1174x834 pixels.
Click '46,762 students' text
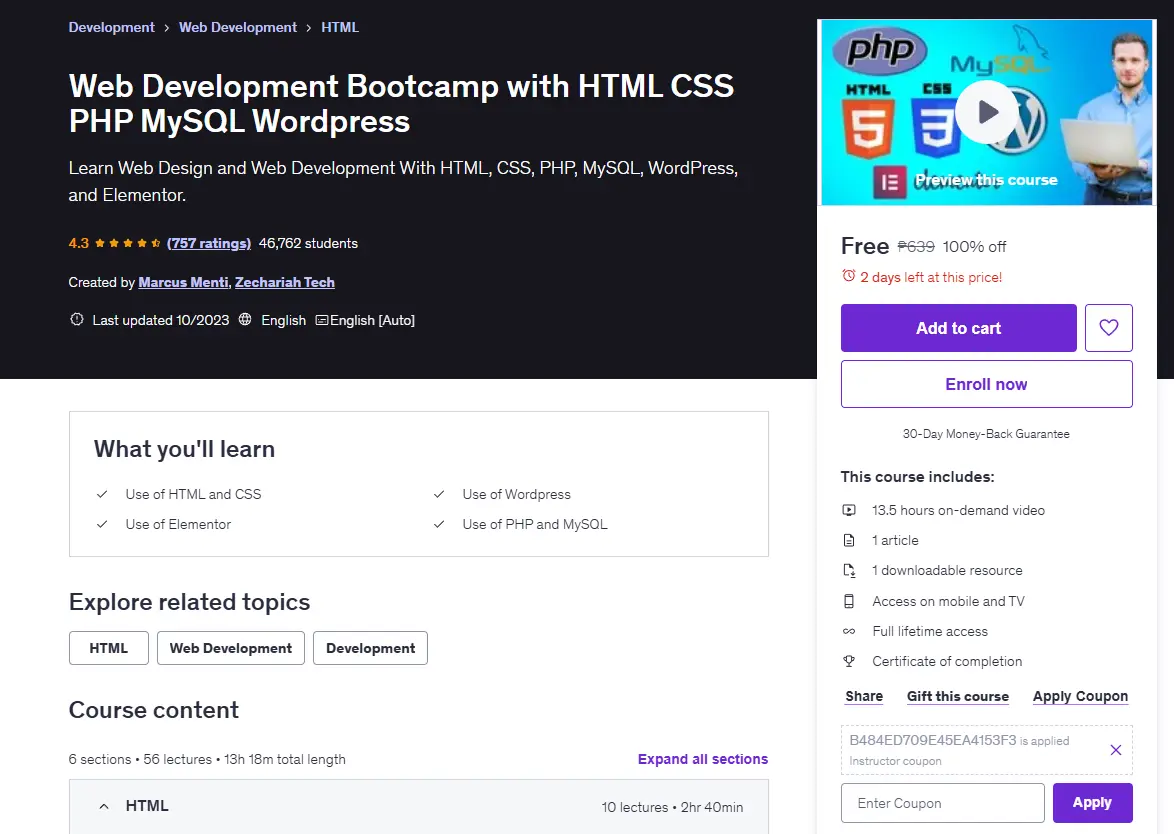tap(308, 243)
